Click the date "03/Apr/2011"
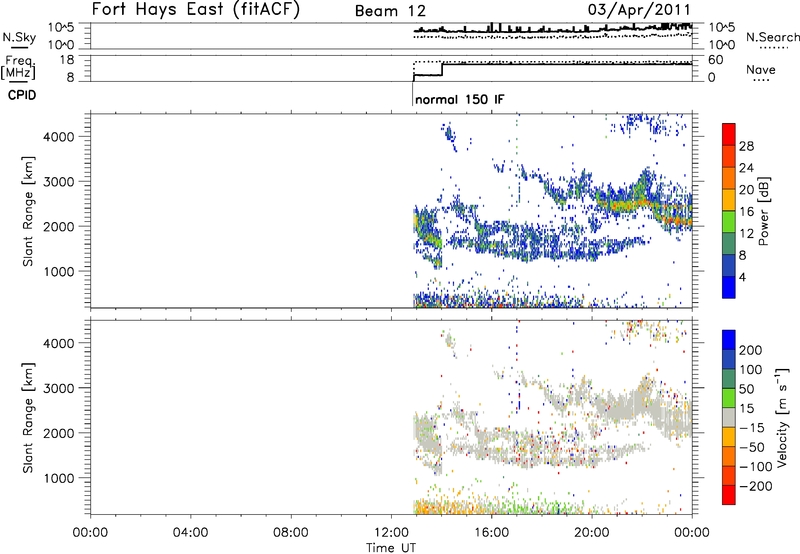This screenshot has width=800, height=554. pyautogui.click(x=639, y=10)
